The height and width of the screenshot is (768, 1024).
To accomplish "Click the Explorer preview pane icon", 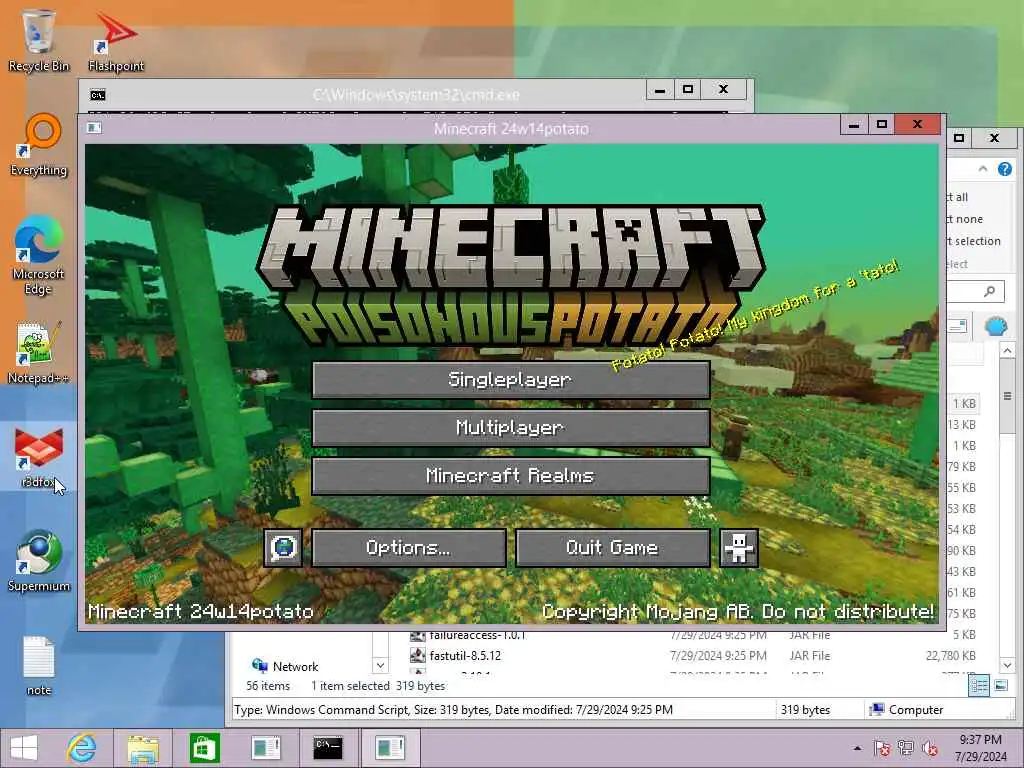I will pyautogui.click(x=957, y=325).
